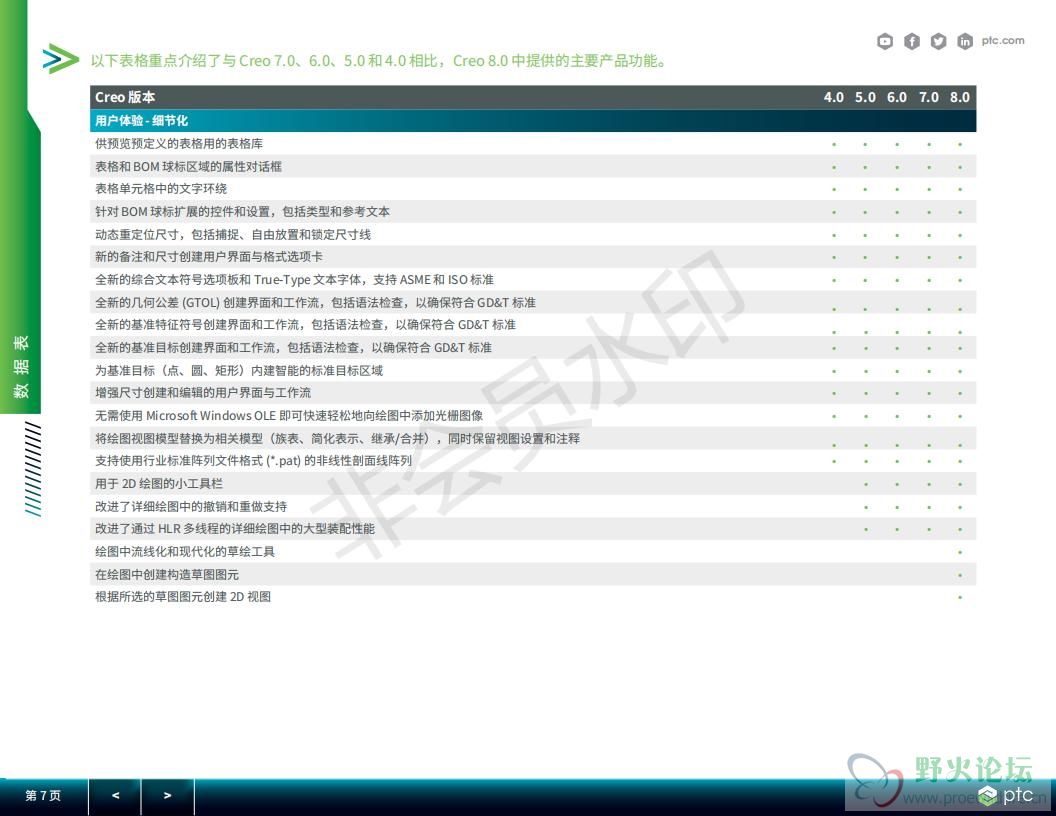Select row 针对 BOM 球标扩展的控件和设置
1056x816 pixels.
click(x=533, y=211)
